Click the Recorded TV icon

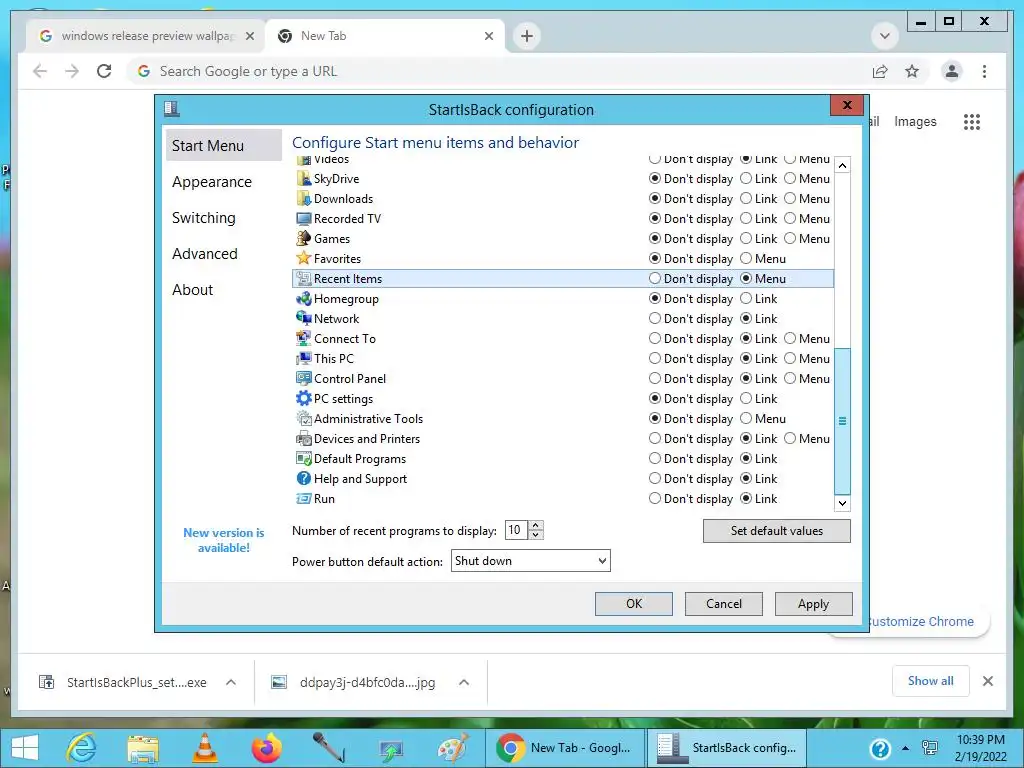304,219
